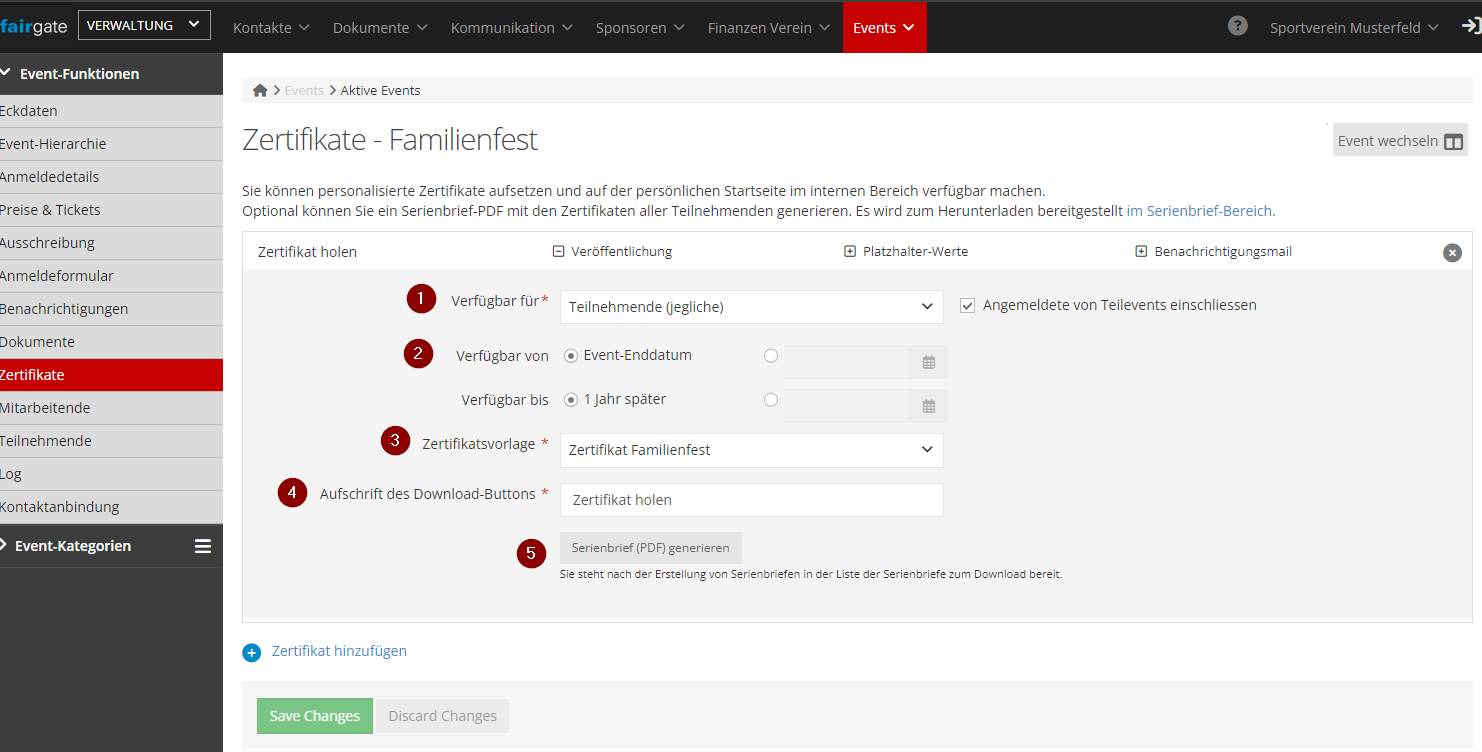Click the Aufschrift des Download-Buttons text field
This screenshot has width=1482, height=752.
click(751, 500)
